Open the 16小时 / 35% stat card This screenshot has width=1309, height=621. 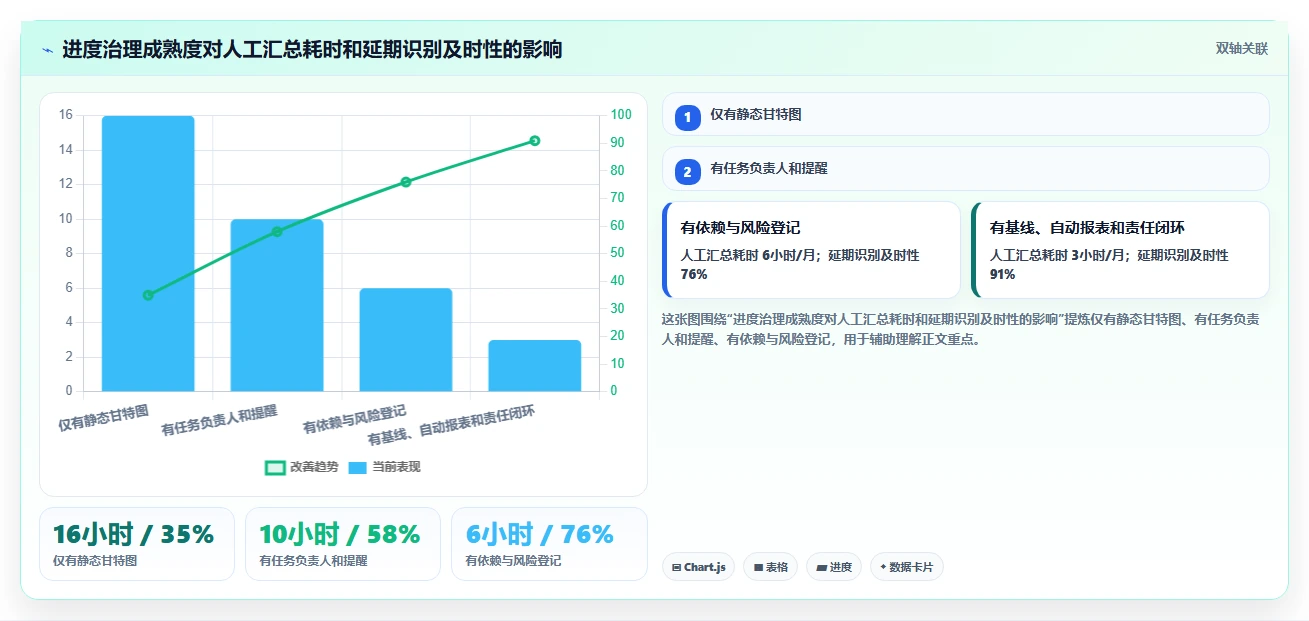tap(137, 544)
